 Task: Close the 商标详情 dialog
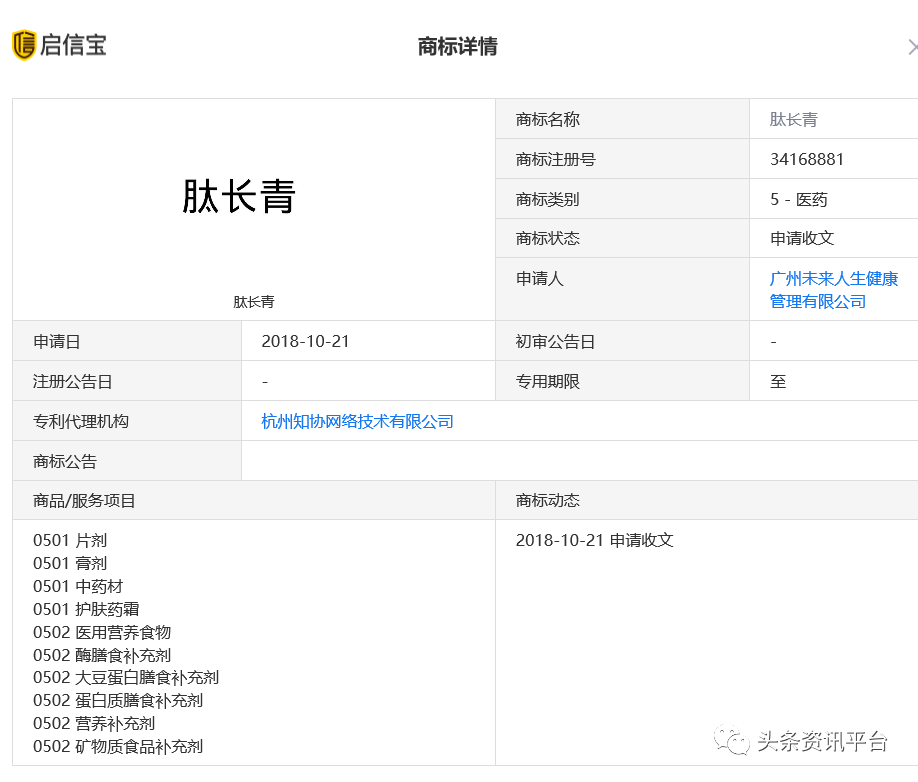point(911,47)
